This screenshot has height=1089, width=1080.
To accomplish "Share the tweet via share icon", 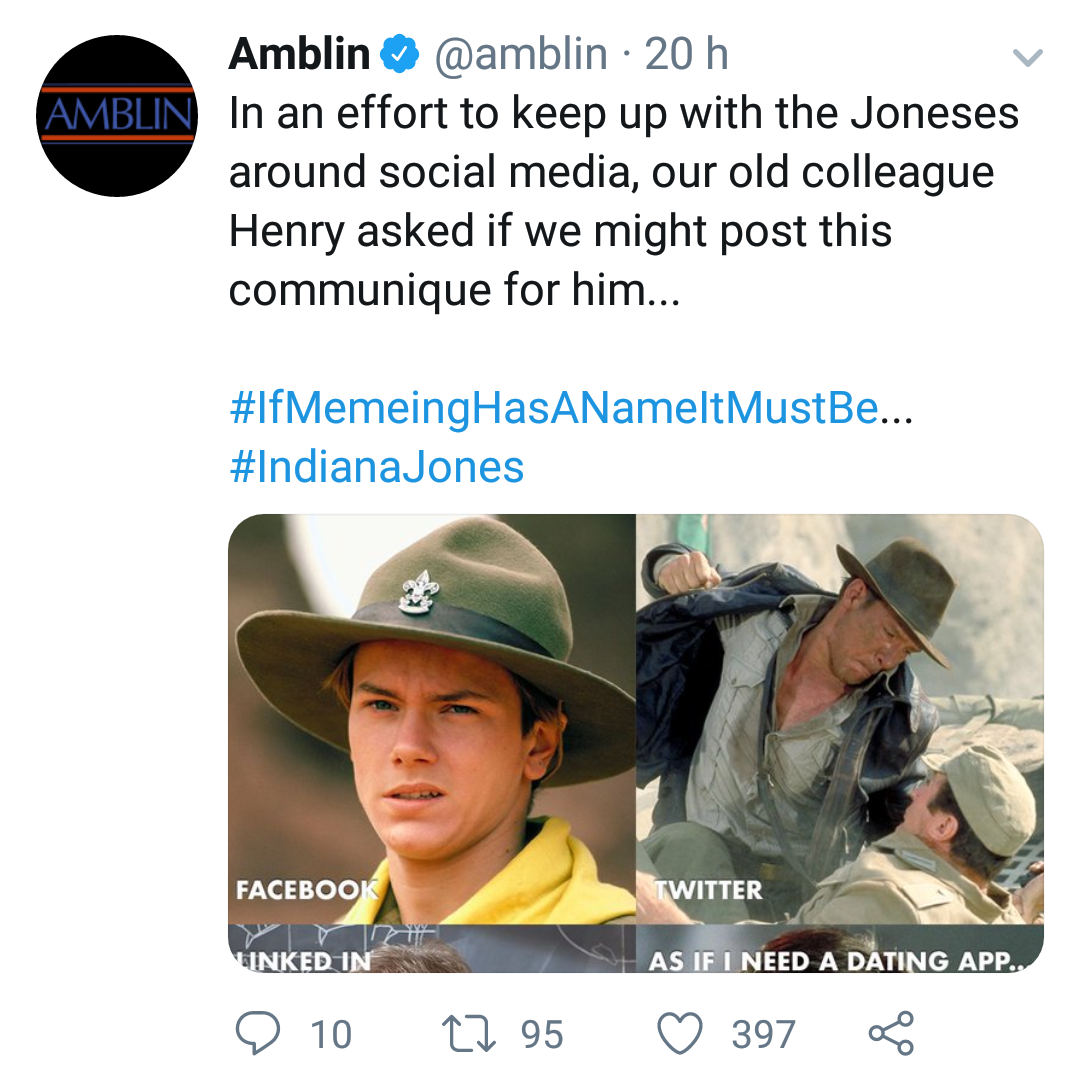I will pos(890,1033).
